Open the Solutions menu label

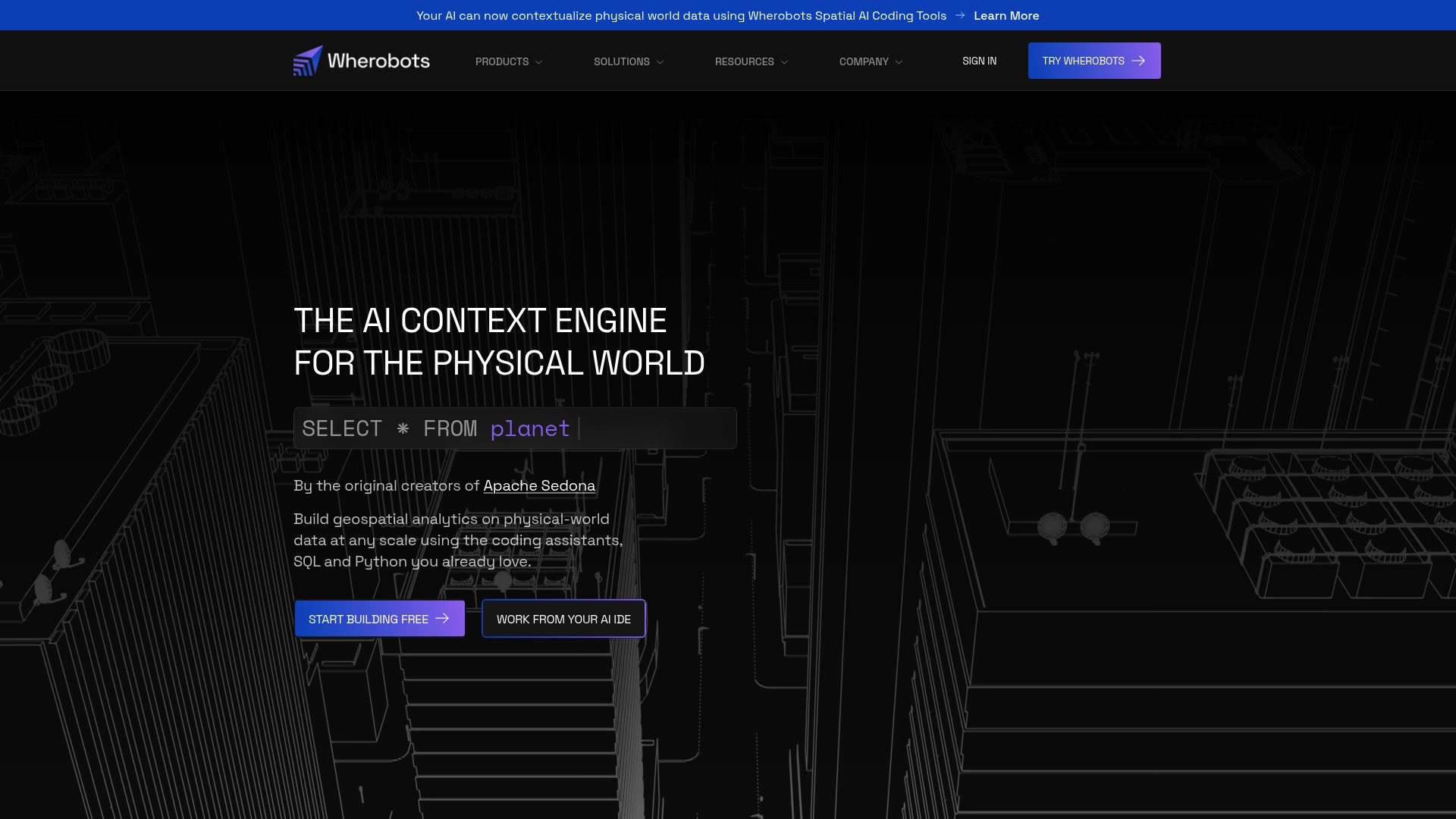(x=621, y=61)
